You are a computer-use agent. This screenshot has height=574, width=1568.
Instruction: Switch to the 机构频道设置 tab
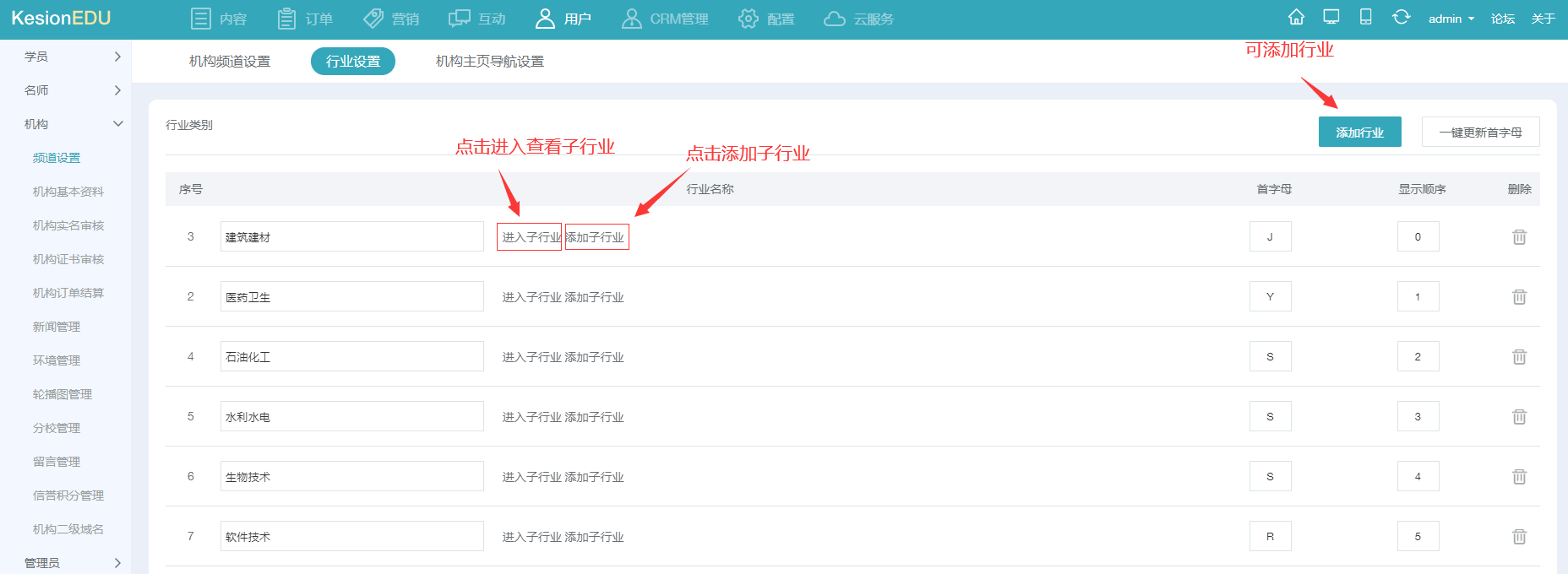(x=230, y=62)
